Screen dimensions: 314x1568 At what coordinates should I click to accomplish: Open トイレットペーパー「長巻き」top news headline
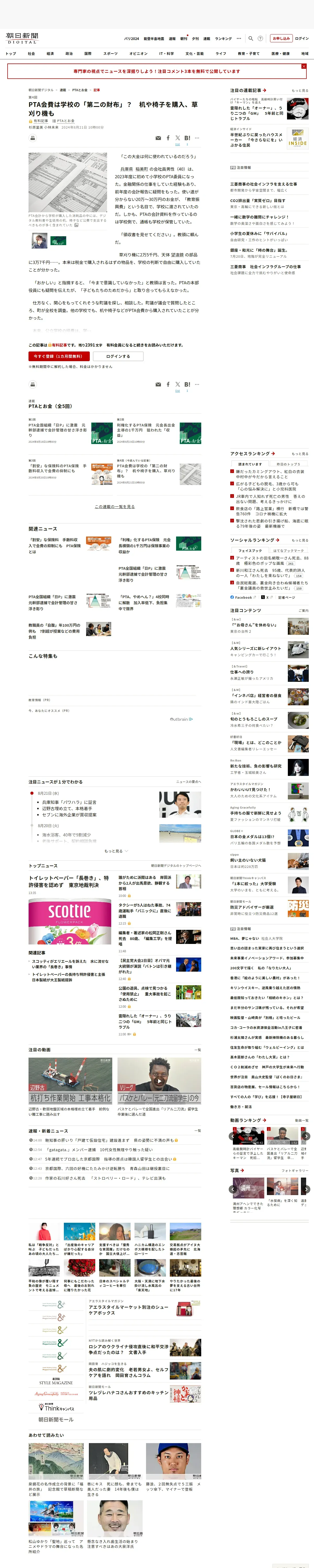[69, 881]
